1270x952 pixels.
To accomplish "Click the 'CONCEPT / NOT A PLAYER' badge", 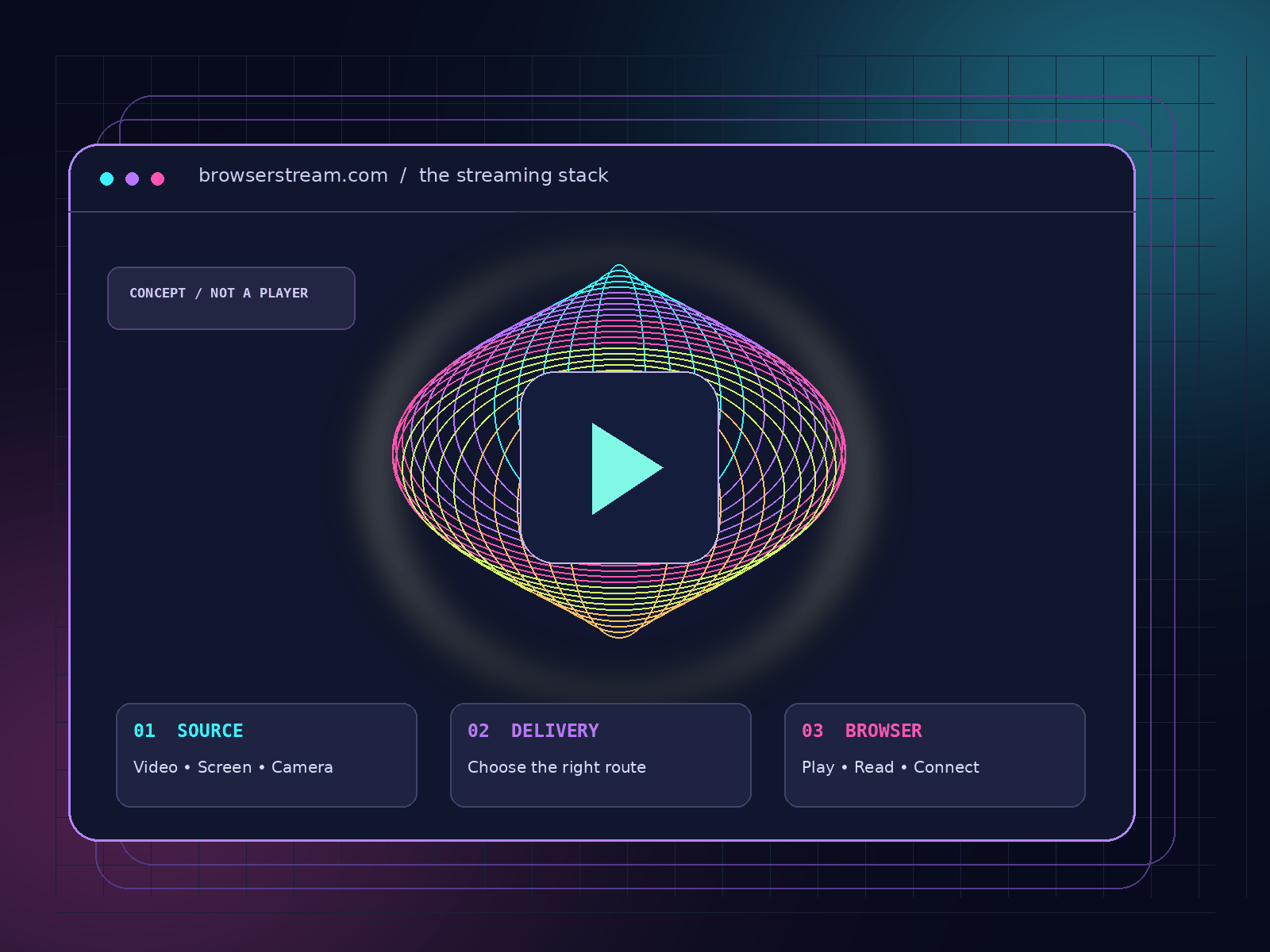I will [x=231, y=298].
